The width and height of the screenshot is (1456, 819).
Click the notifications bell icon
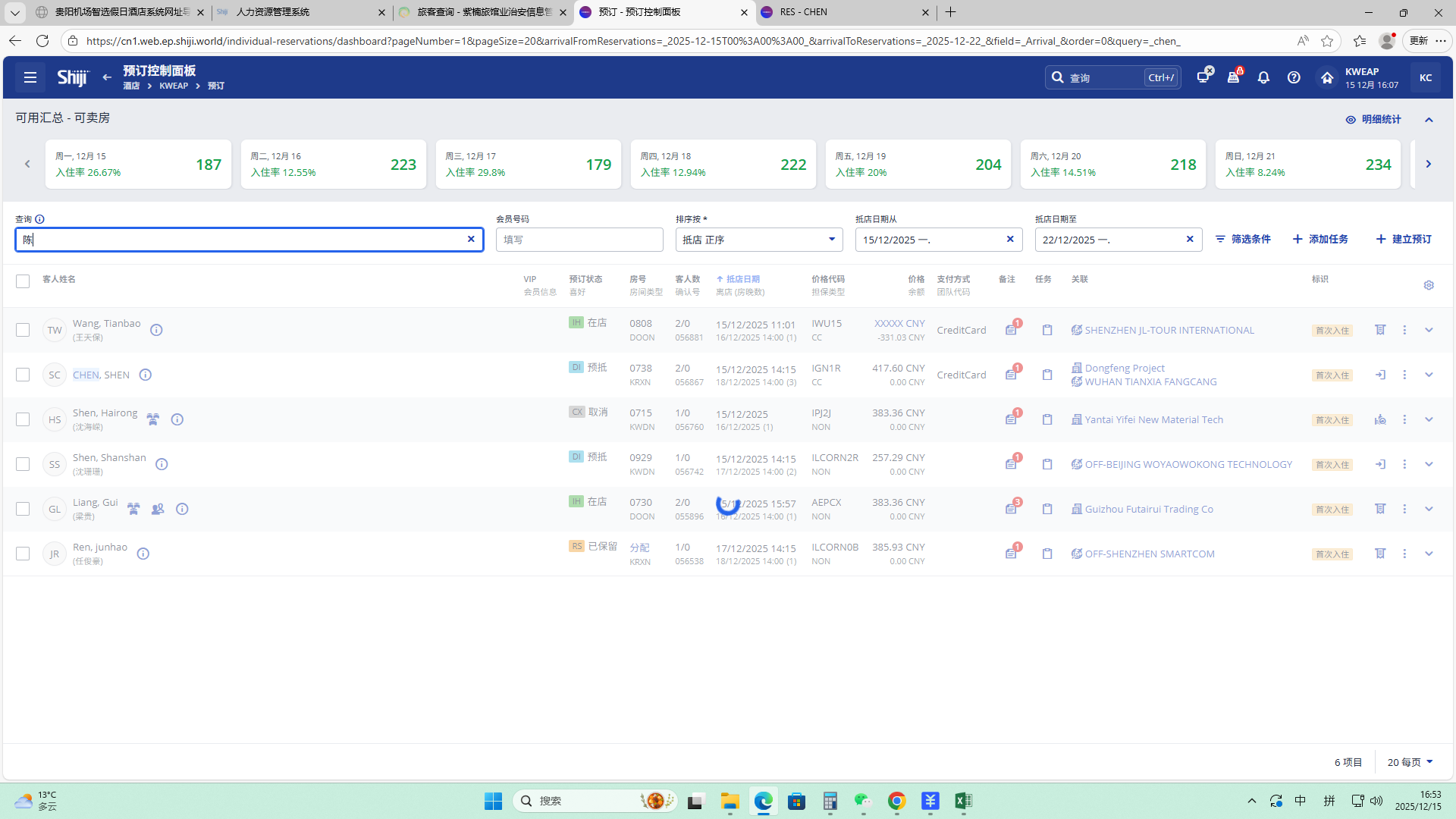(x=1263, y=77)
